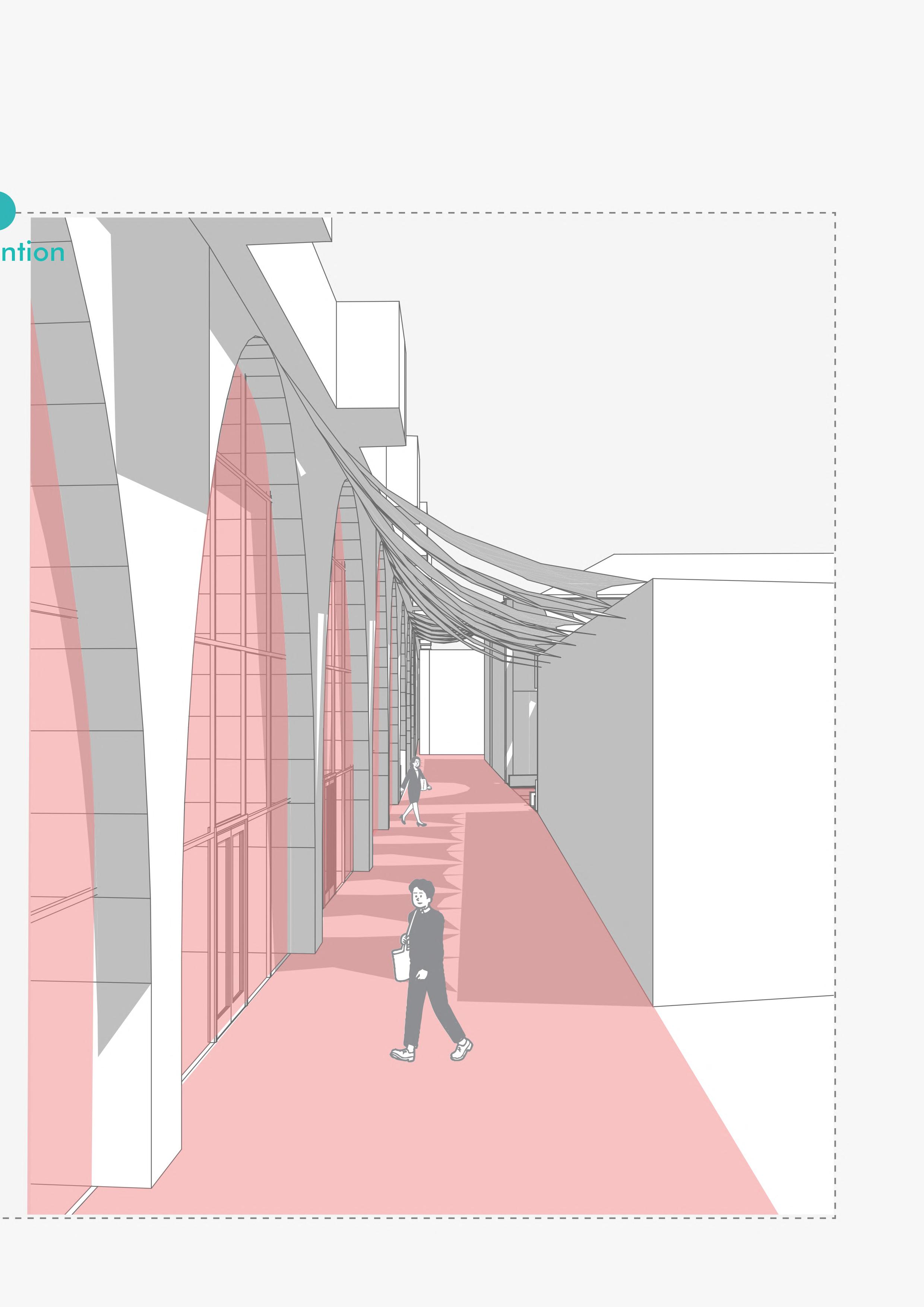Click the peak of the second pointed arch
Screen dimensions: 924x1307
click(x=347, y=482)
